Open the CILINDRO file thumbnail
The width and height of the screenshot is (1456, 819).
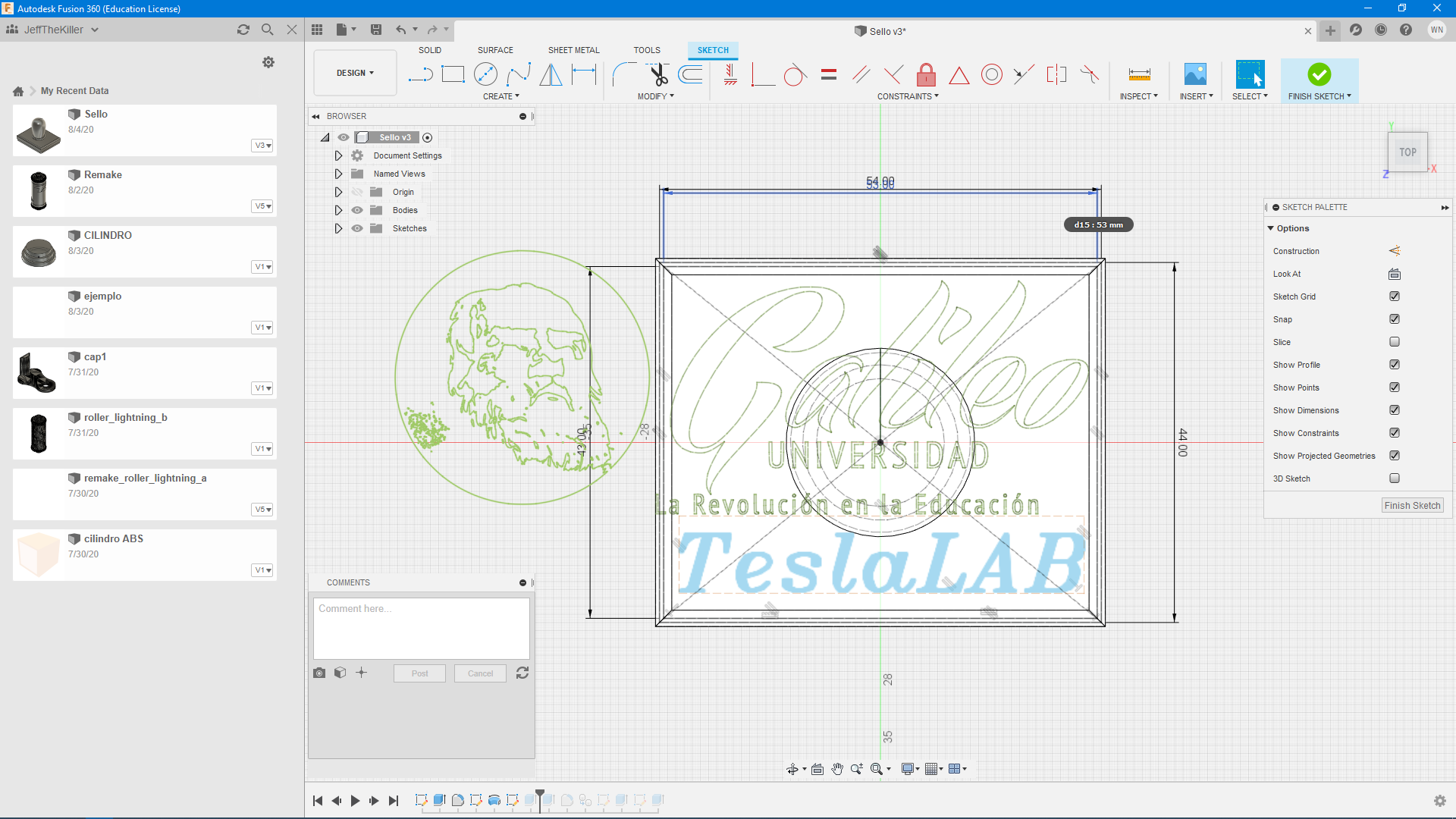tap(39, 252)
